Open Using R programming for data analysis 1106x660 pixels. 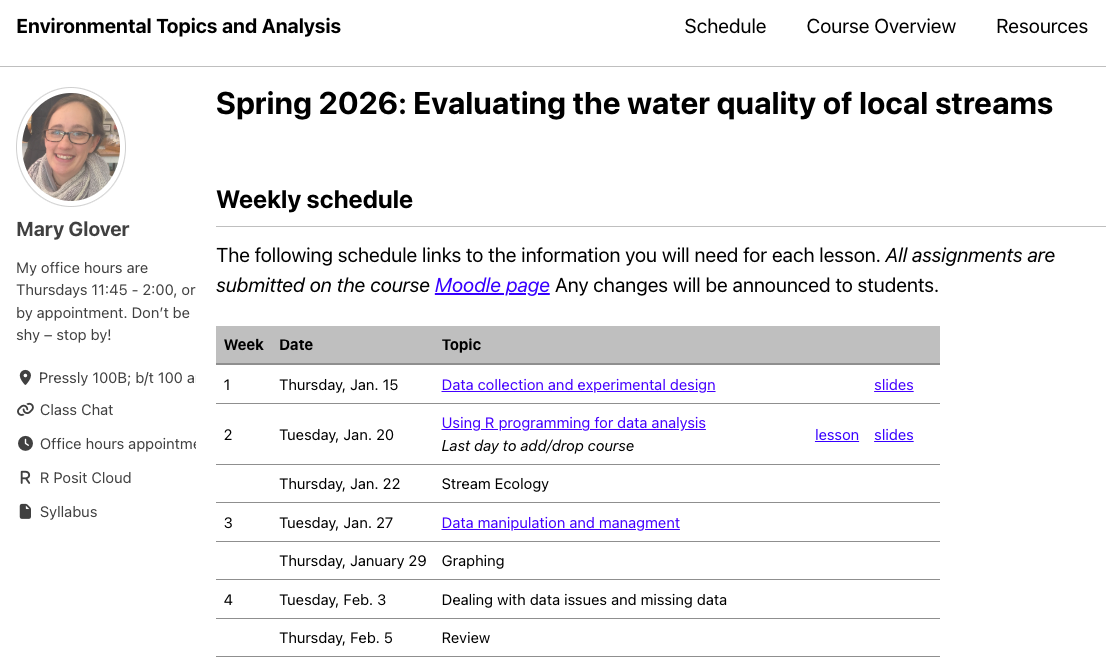[573, 423]
